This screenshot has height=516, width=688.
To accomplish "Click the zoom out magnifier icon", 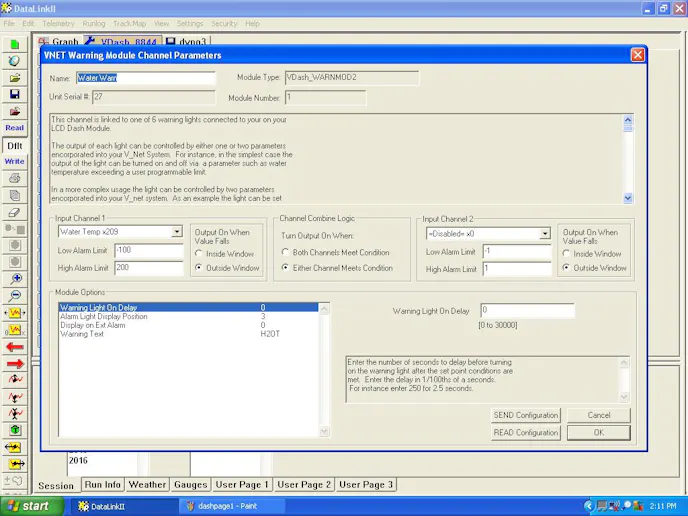I will coord(15,296).
